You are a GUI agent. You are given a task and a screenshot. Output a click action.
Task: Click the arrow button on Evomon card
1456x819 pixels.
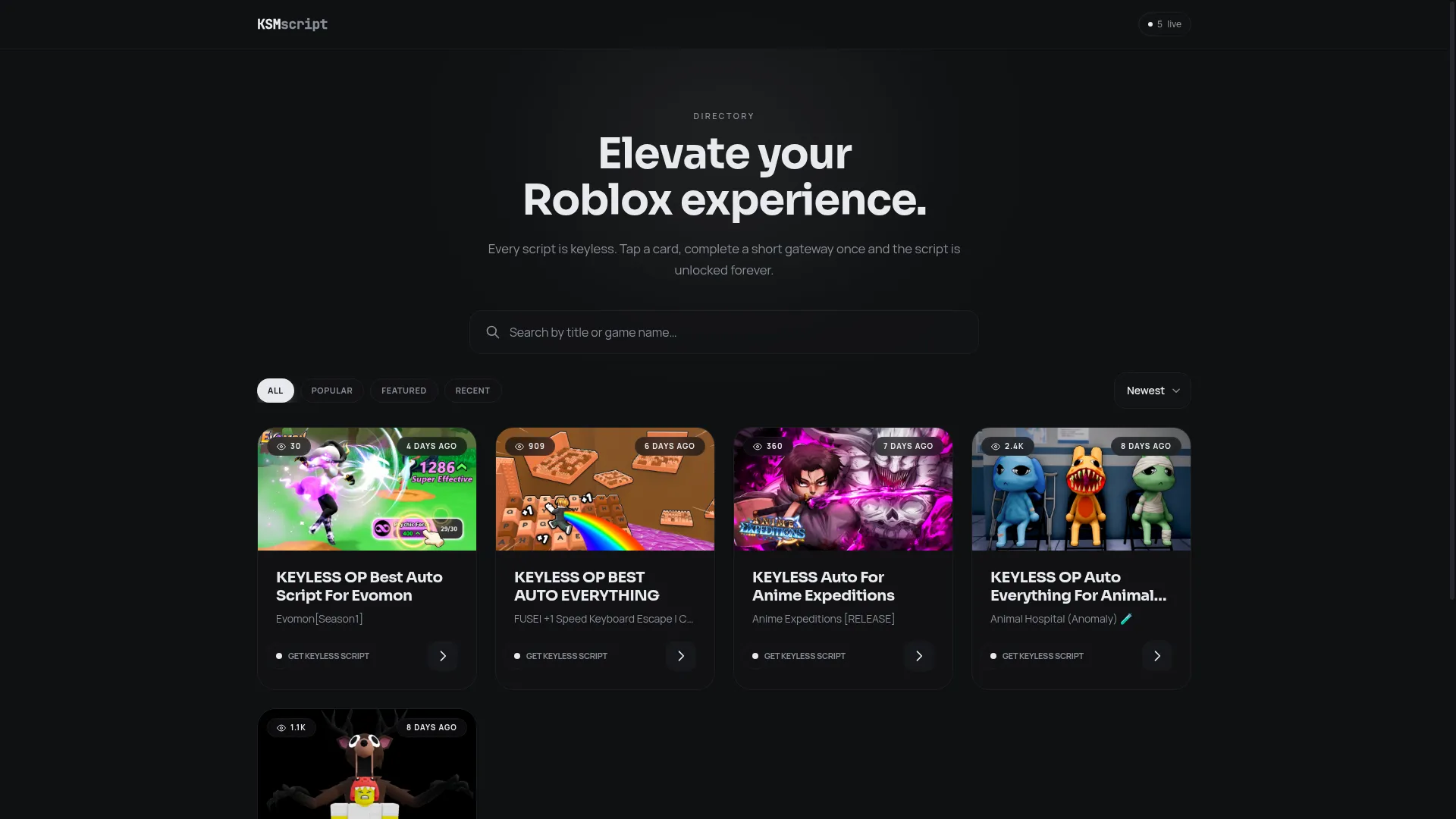(443, 656)
